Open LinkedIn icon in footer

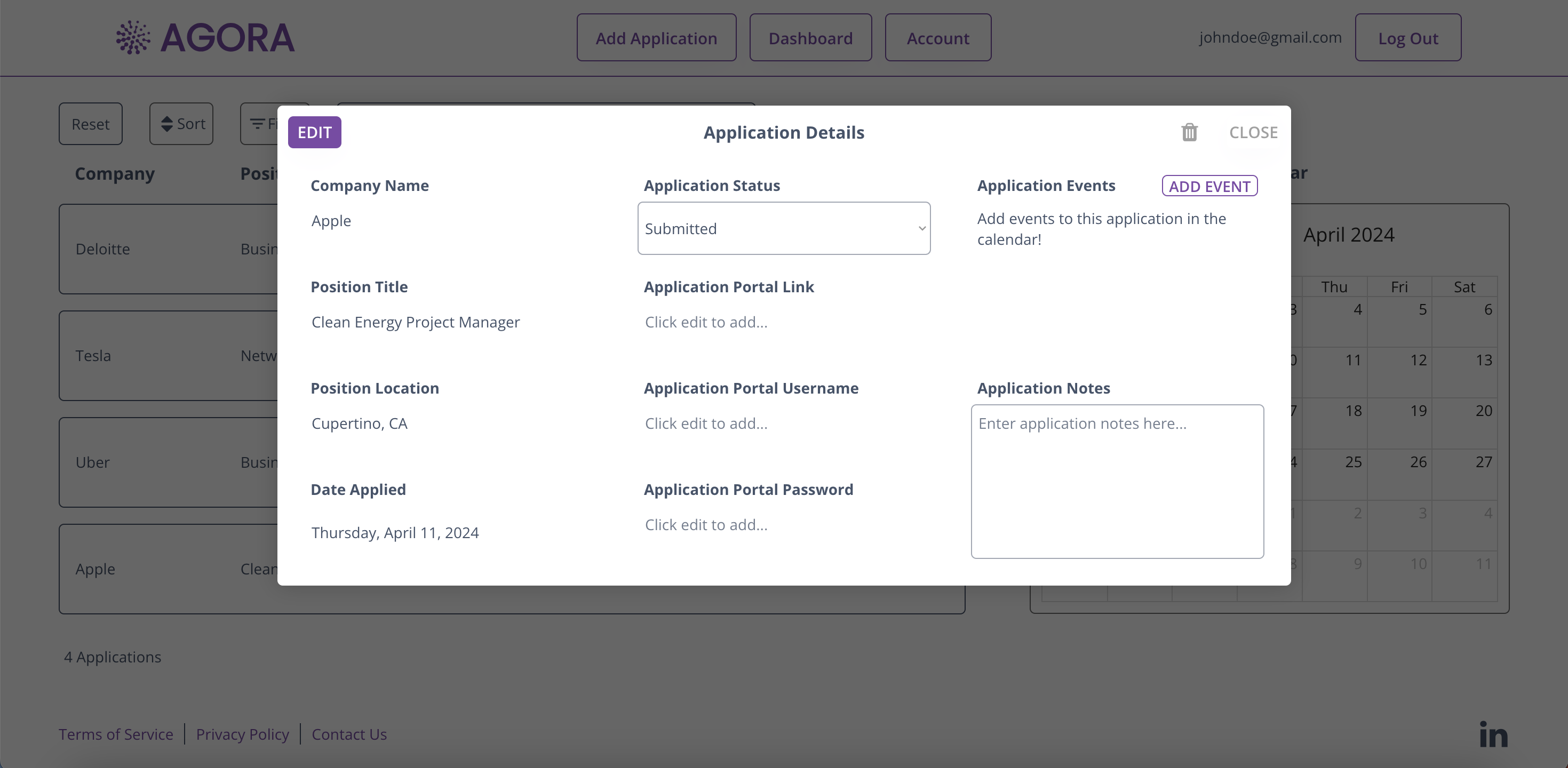(x=1493, y=734)
